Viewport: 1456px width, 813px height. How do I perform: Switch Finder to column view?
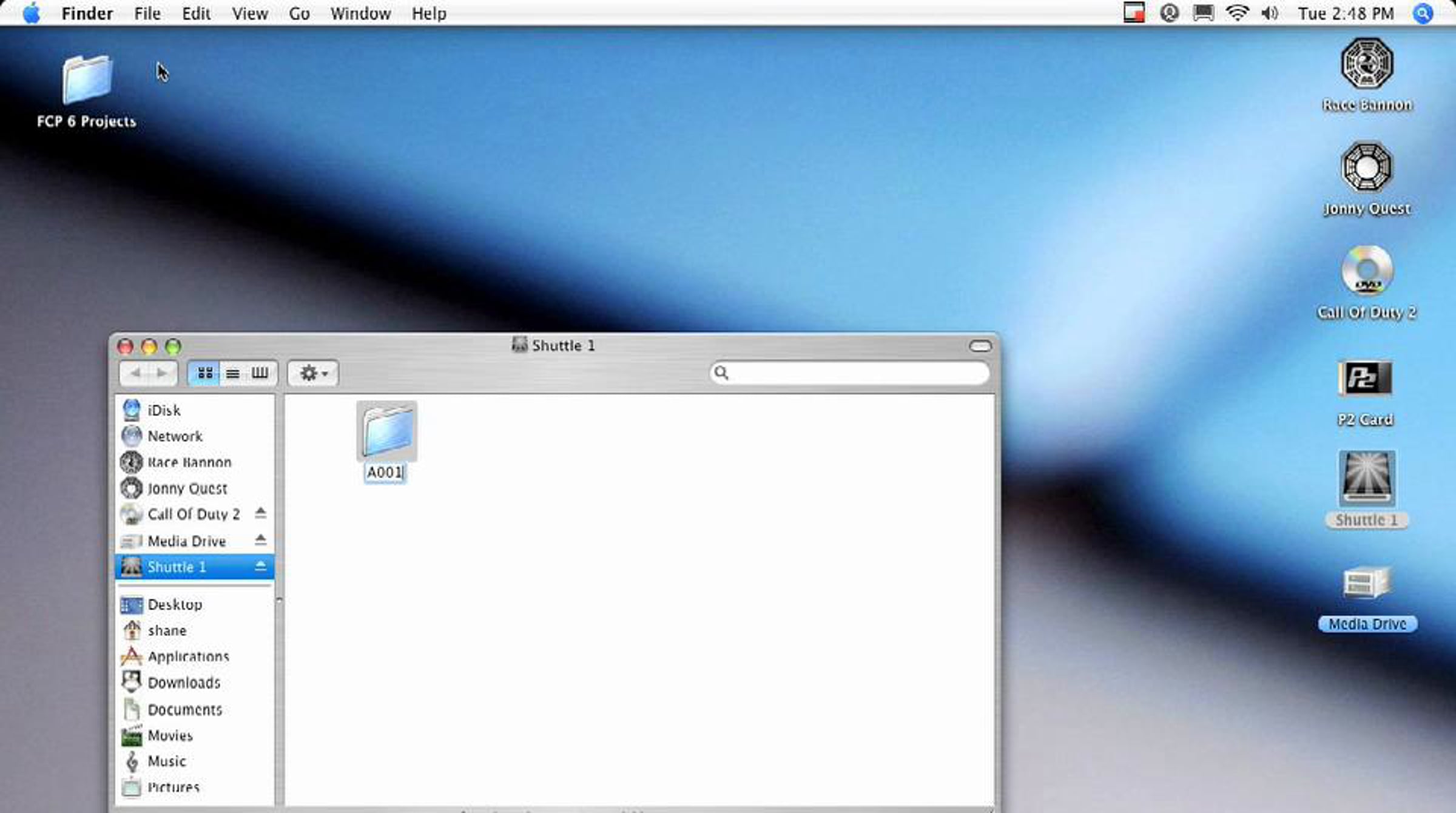pos(260,373)
